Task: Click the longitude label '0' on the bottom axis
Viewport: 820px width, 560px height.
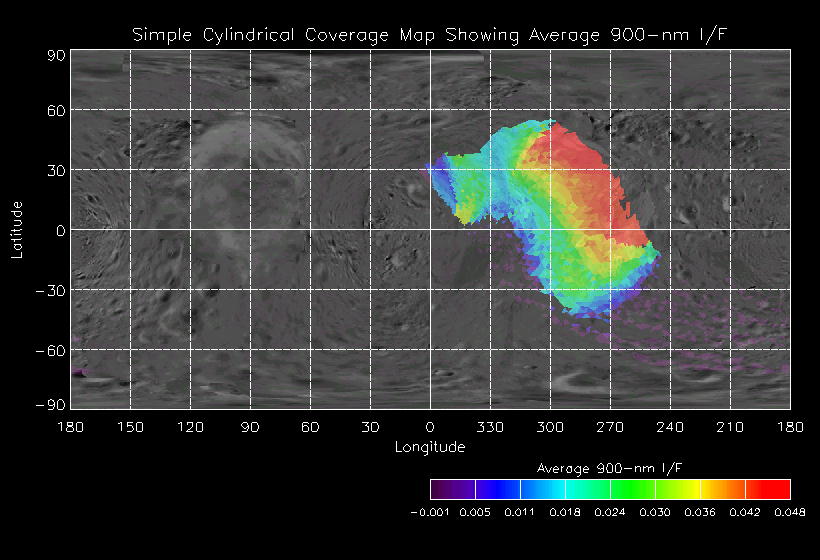Action: [430, 427]
